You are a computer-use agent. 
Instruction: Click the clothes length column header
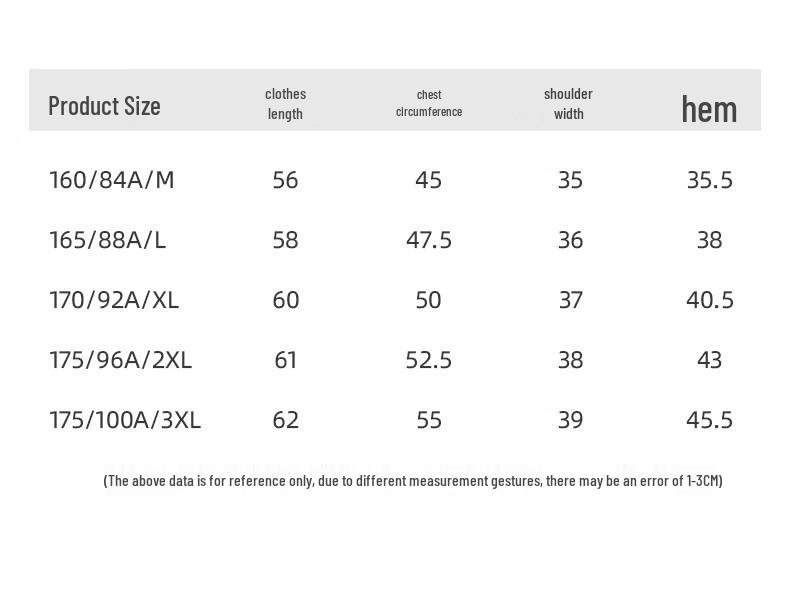(x=285, y=103)
